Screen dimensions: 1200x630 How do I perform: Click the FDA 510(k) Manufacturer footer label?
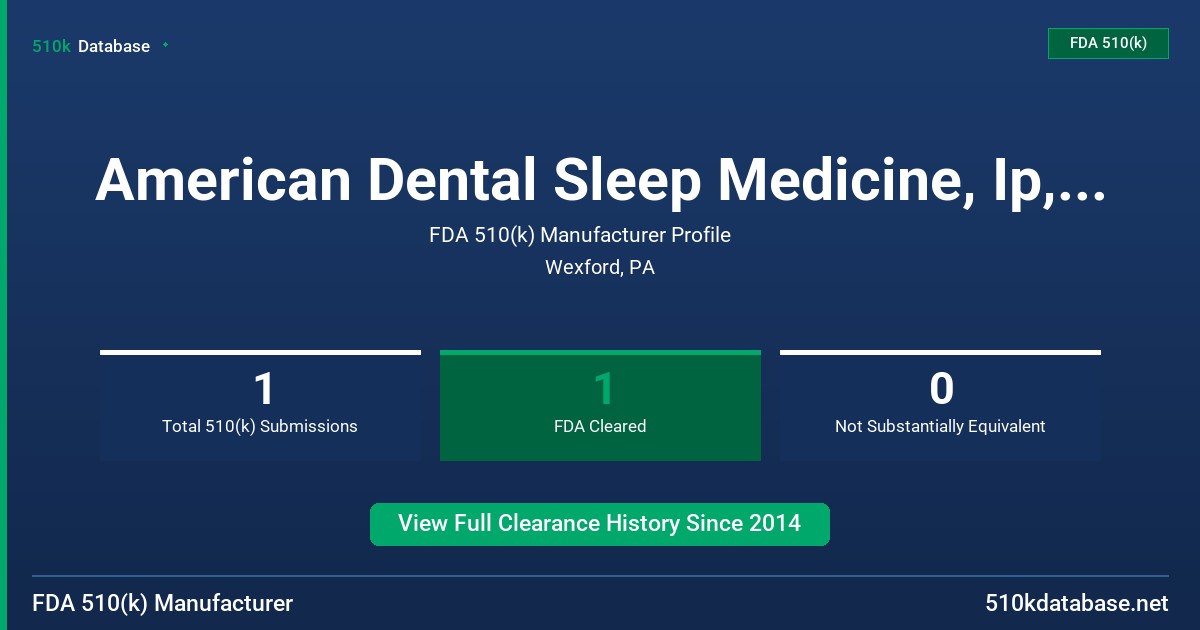pyautogui.click(x=163, y=603)
